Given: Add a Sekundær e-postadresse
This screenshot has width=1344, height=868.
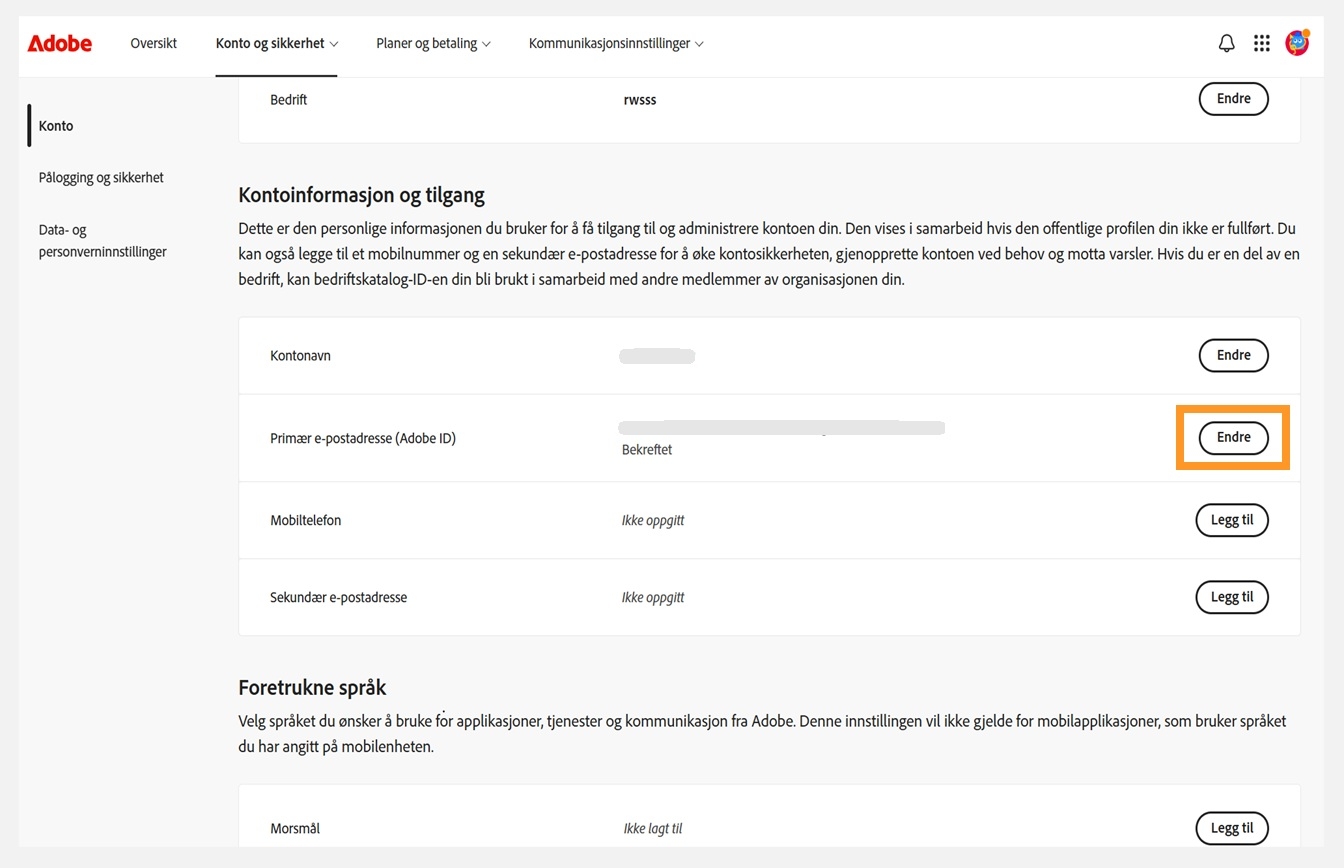Looking at the screenshot, I should click(x=1232, y=597).
